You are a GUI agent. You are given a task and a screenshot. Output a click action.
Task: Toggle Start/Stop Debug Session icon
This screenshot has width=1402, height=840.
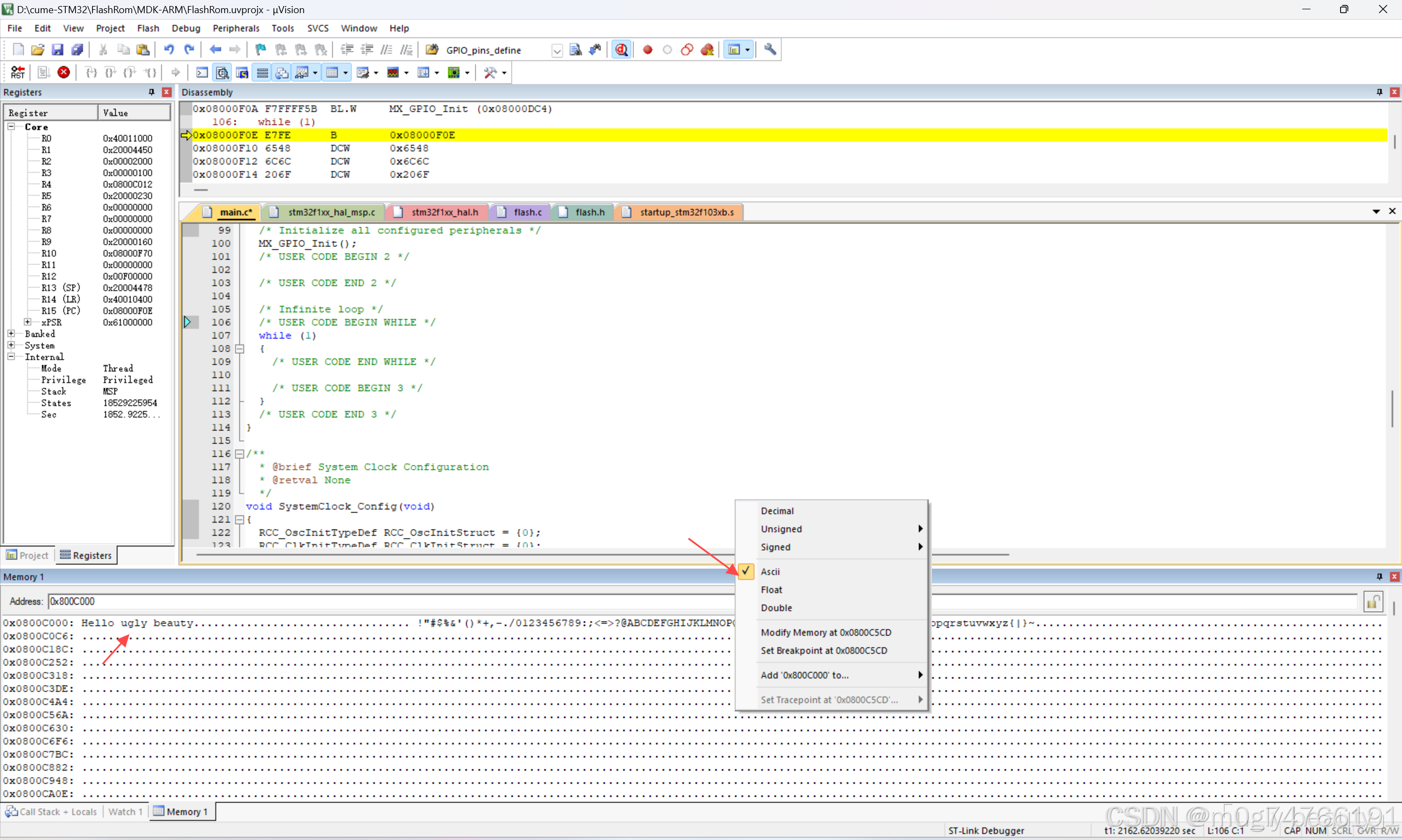(621, 50)
